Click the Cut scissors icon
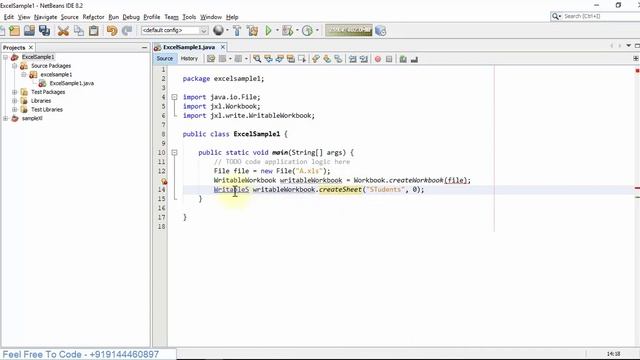Image resolution: width=640 pixels, height=360 pixels. pos(63,31)
